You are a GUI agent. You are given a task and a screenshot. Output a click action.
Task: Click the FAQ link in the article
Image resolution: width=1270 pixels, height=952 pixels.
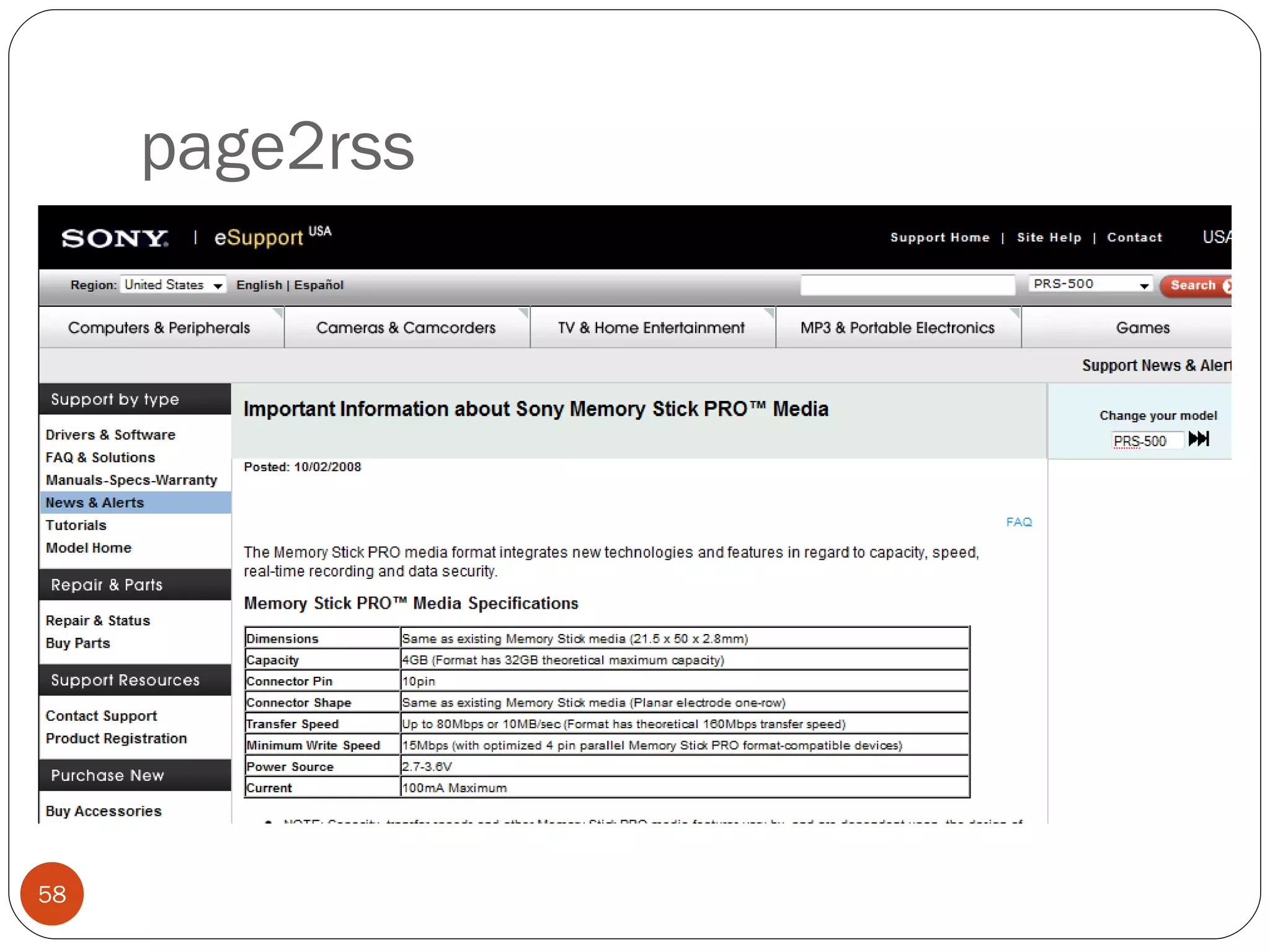click(1018, 522)
